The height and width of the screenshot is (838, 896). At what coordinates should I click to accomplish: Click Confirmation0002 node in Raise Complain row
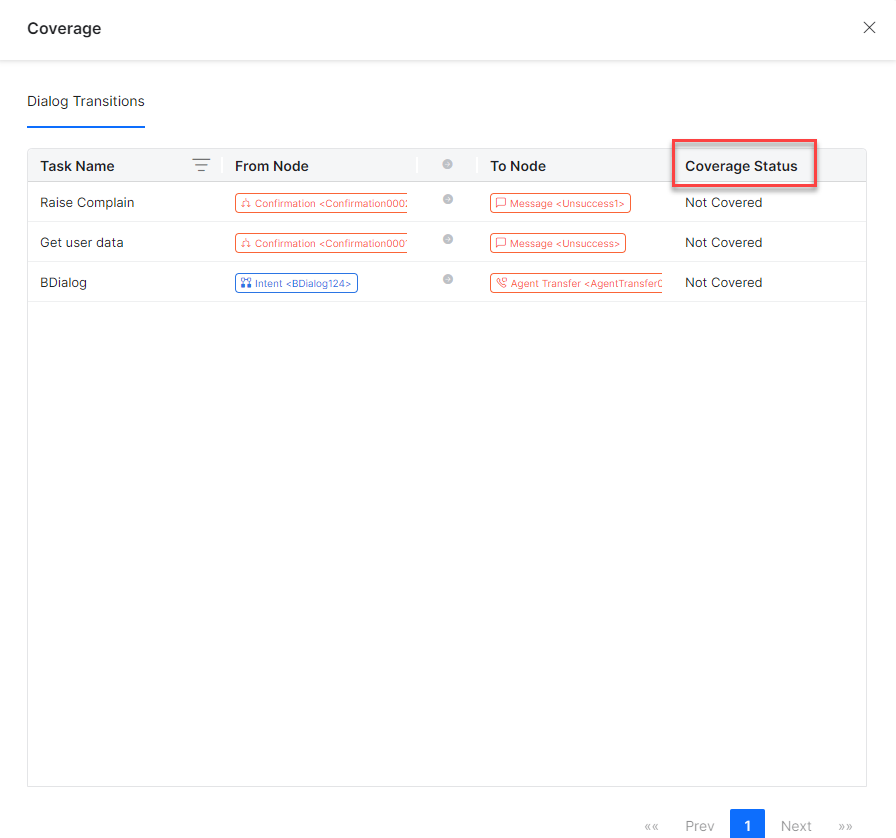tap(321, 203)
